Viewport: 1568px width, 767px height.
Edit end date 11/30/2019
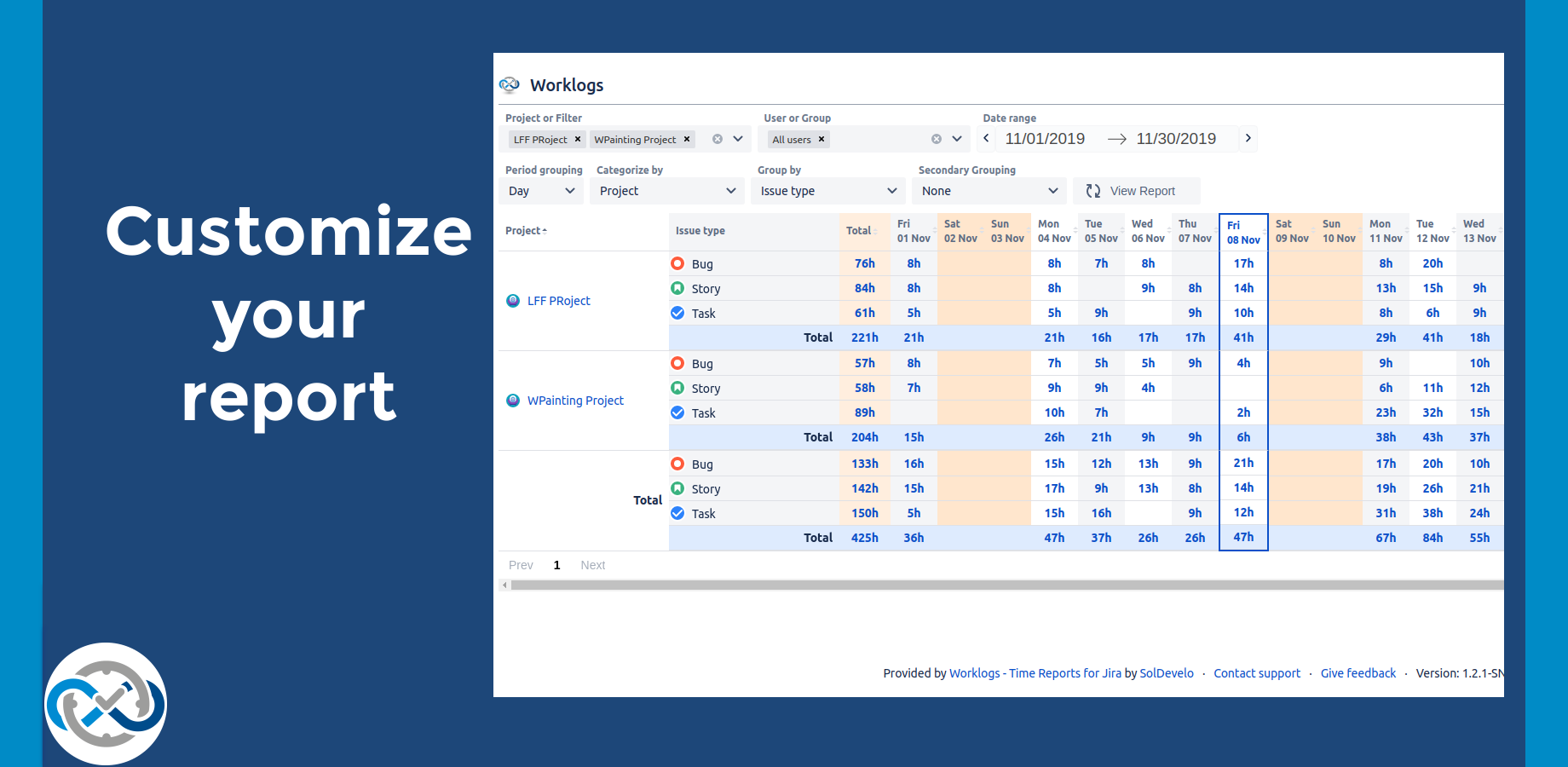[x=1176, y=139]
